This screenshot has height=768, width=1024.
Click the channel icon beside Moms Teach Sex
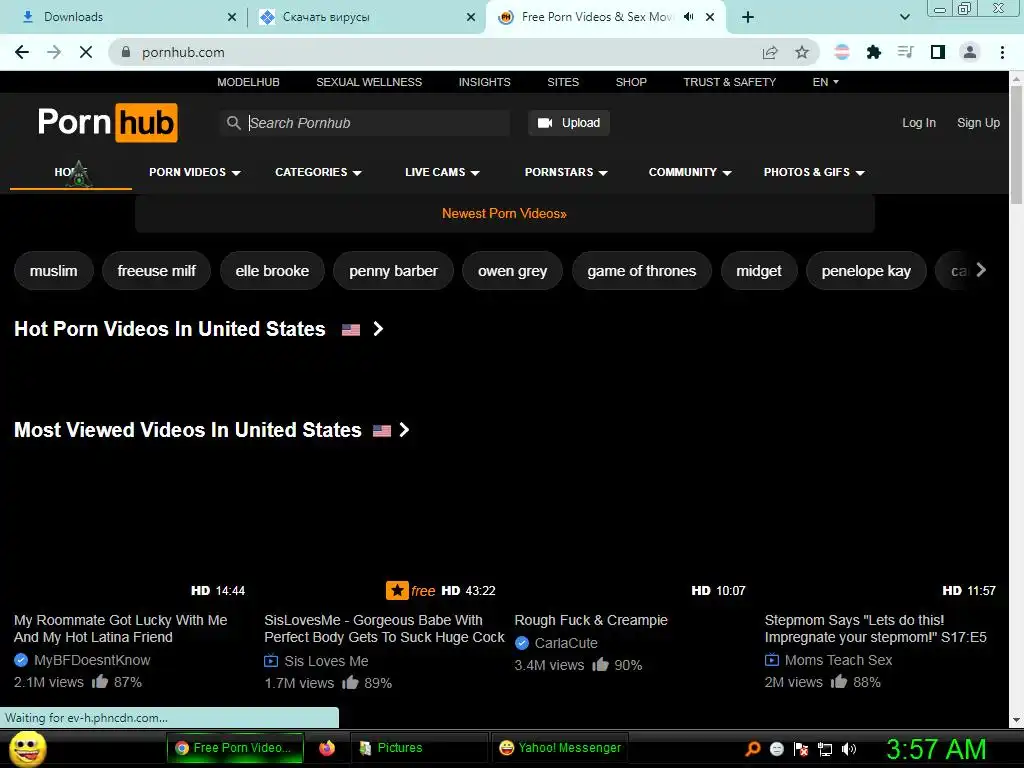(771, 660)
